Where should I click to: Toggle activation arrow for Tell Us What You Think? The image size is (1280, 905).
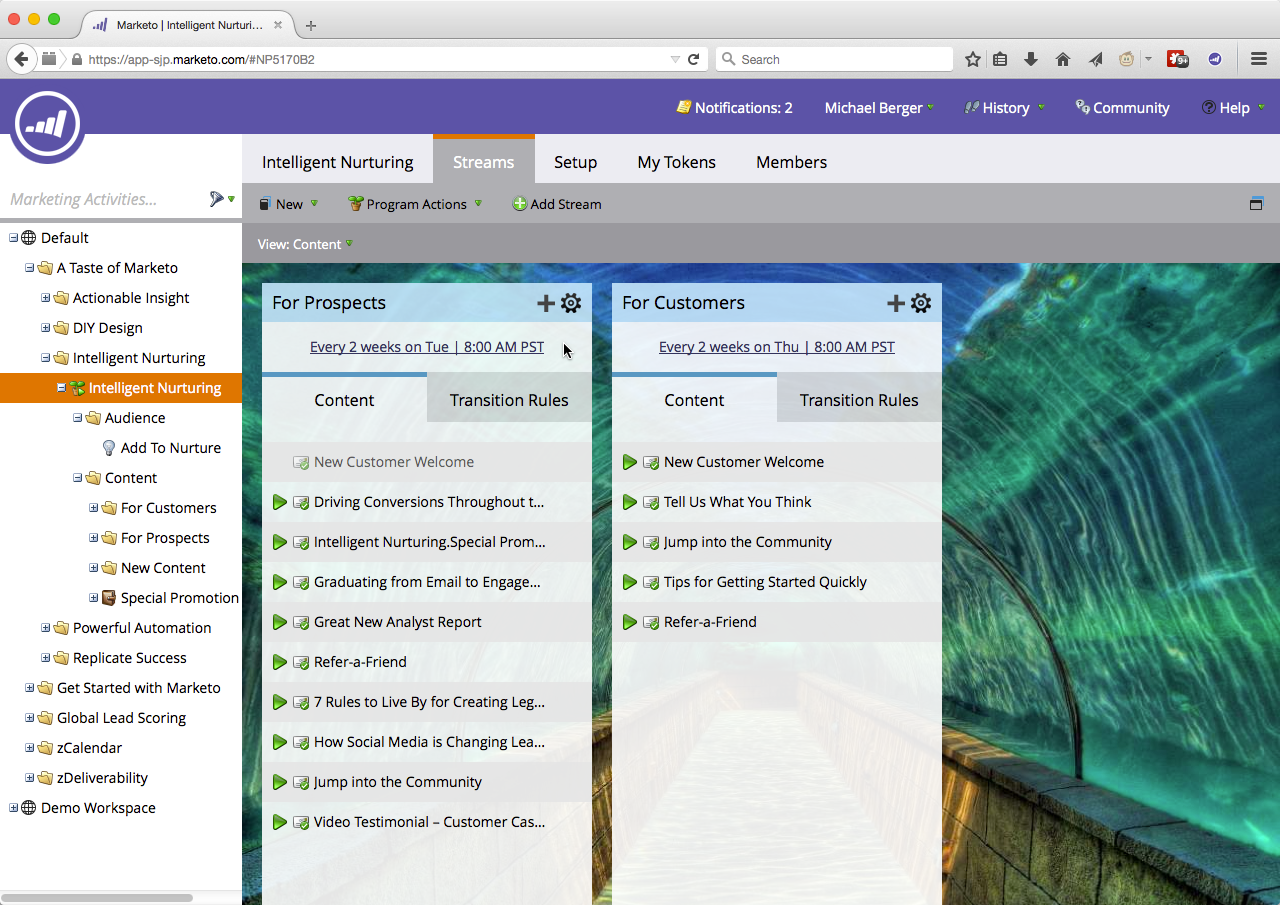point(629,502)
